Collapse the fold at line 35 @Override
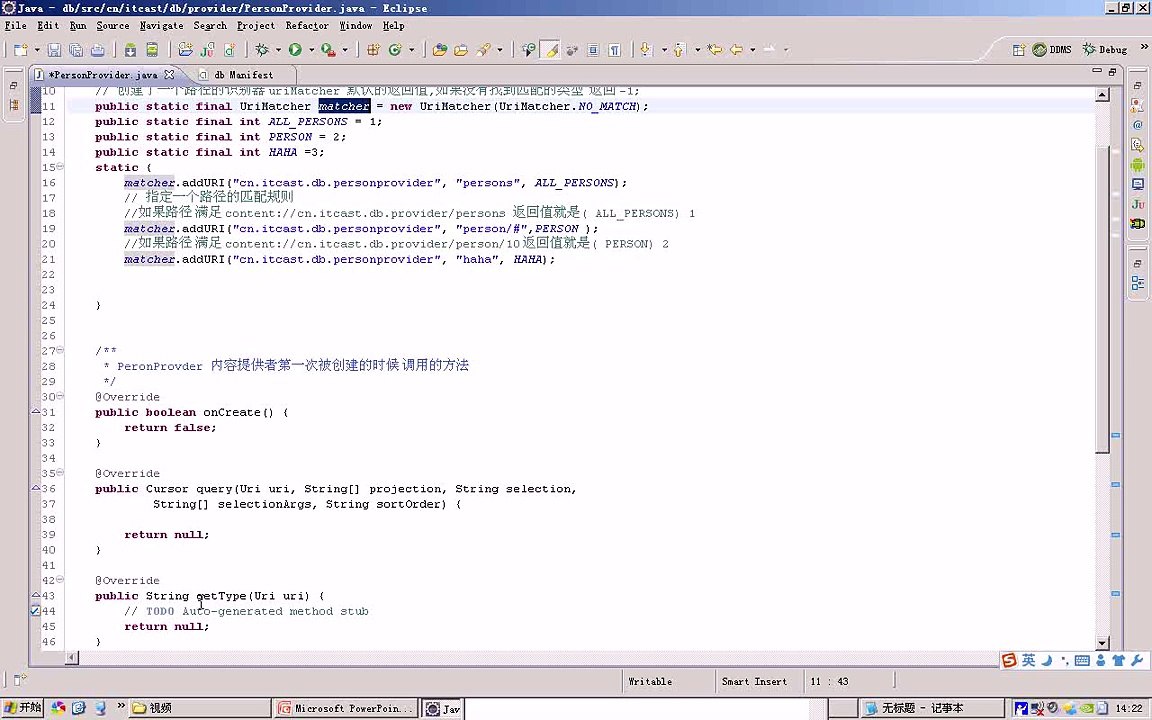Screen dimensions: 1152x720 60,472
